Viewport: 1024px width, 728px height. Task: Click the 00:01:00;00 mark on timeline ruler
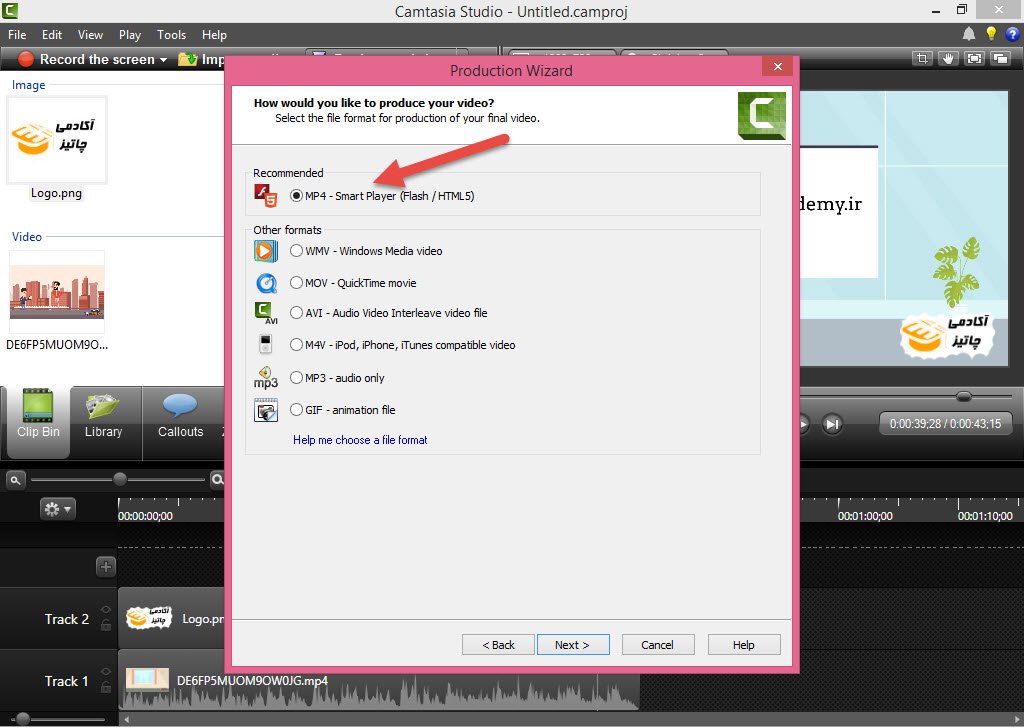point(865,516)
